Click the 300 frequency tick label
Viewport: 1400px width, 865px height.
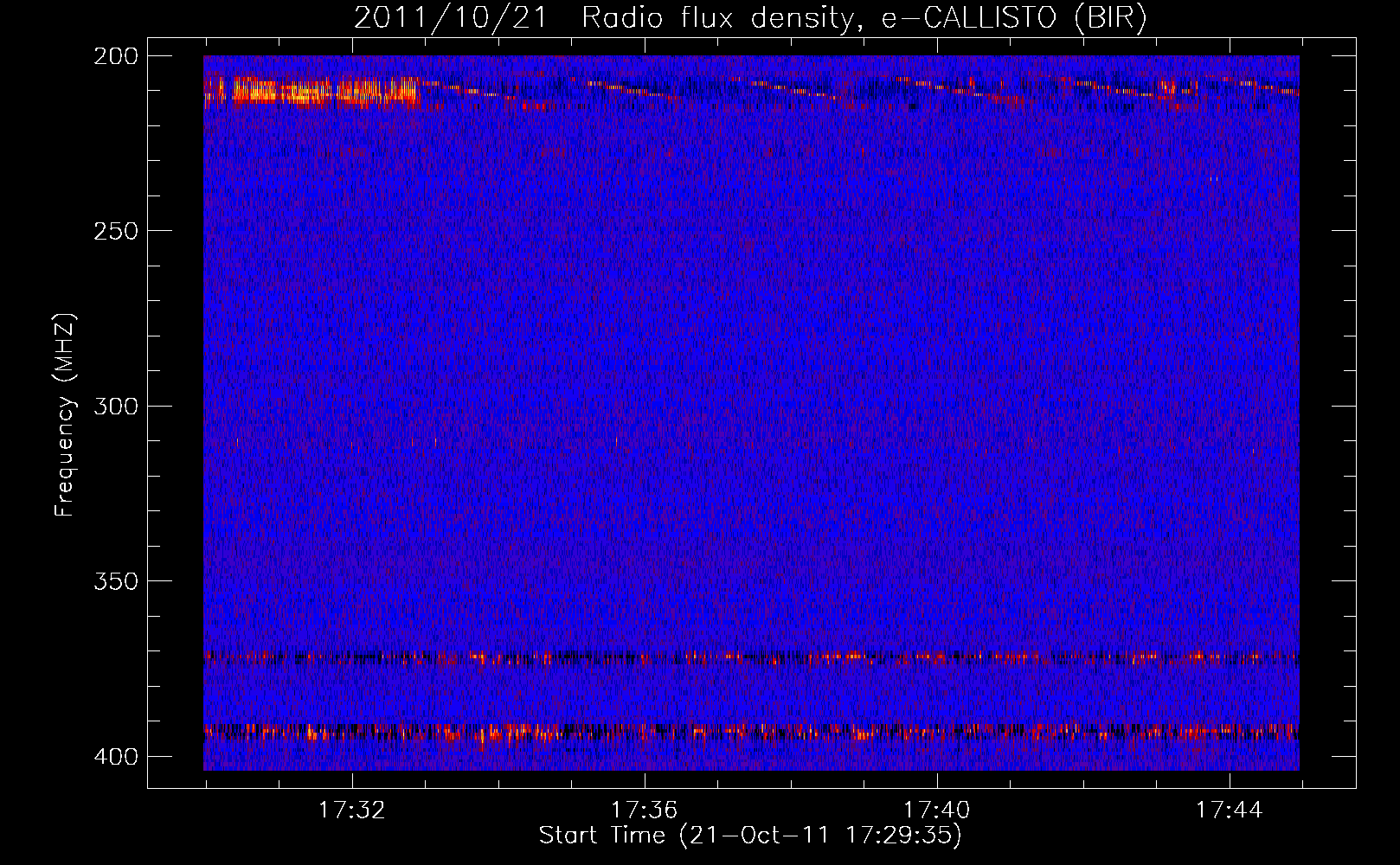(x=116, y=406)
